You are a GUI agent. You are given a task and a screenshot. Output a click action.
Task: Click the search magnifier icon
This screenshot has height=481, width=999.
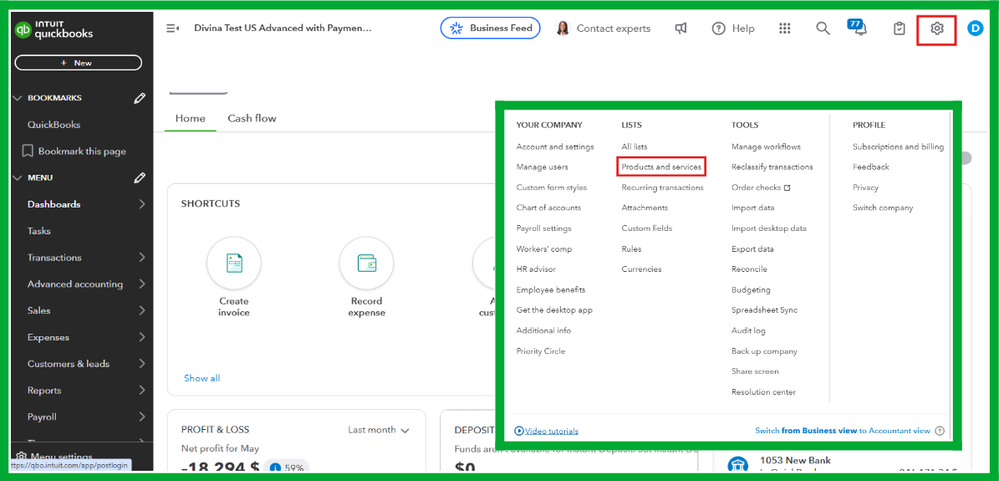(x=823, y=29)
